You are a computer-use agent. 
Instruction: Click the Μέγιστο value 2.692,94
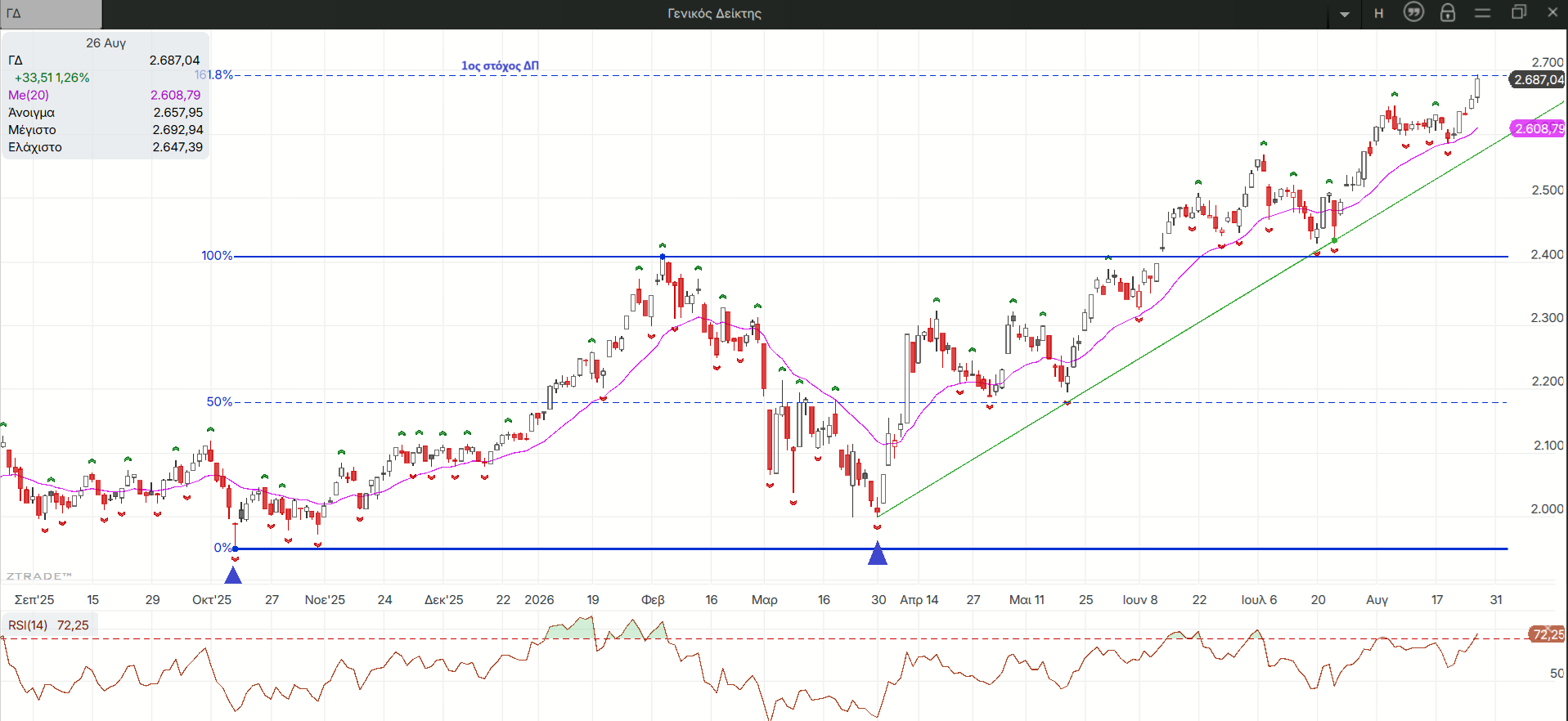(x=177, y=130)
